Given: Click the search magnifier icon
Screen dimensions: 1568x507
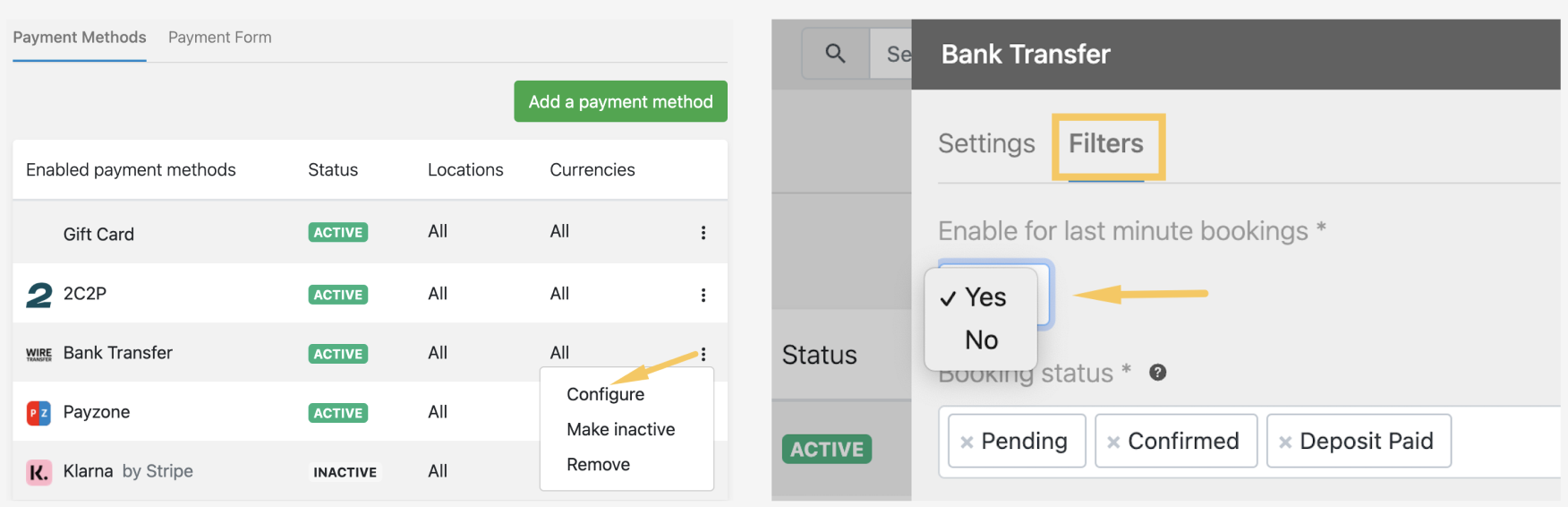Looking at the screenshot, I should (x=835, y=54).
